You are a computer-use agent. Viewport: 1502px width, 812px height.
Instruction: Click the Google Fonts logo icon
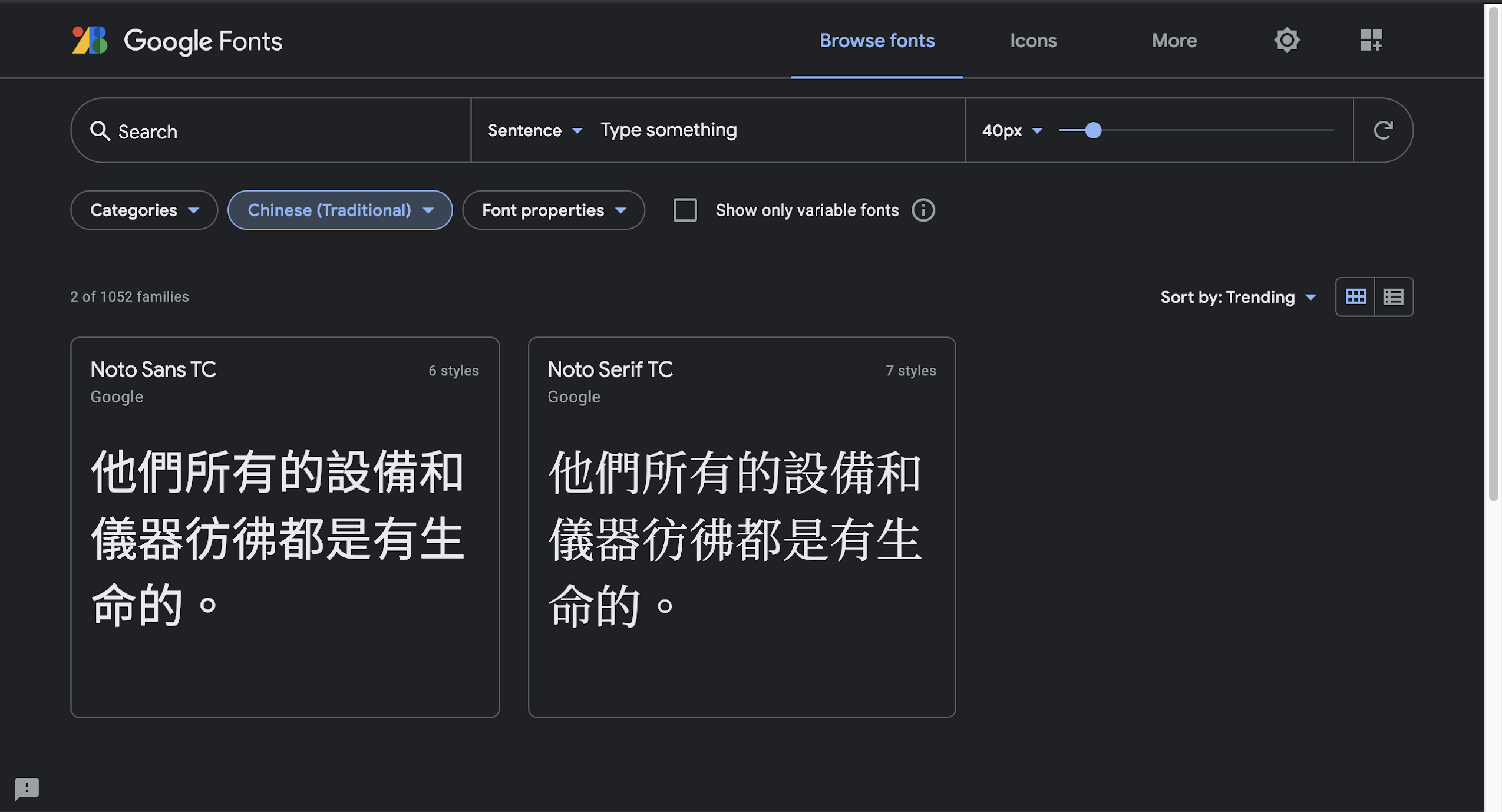(90, 40)
